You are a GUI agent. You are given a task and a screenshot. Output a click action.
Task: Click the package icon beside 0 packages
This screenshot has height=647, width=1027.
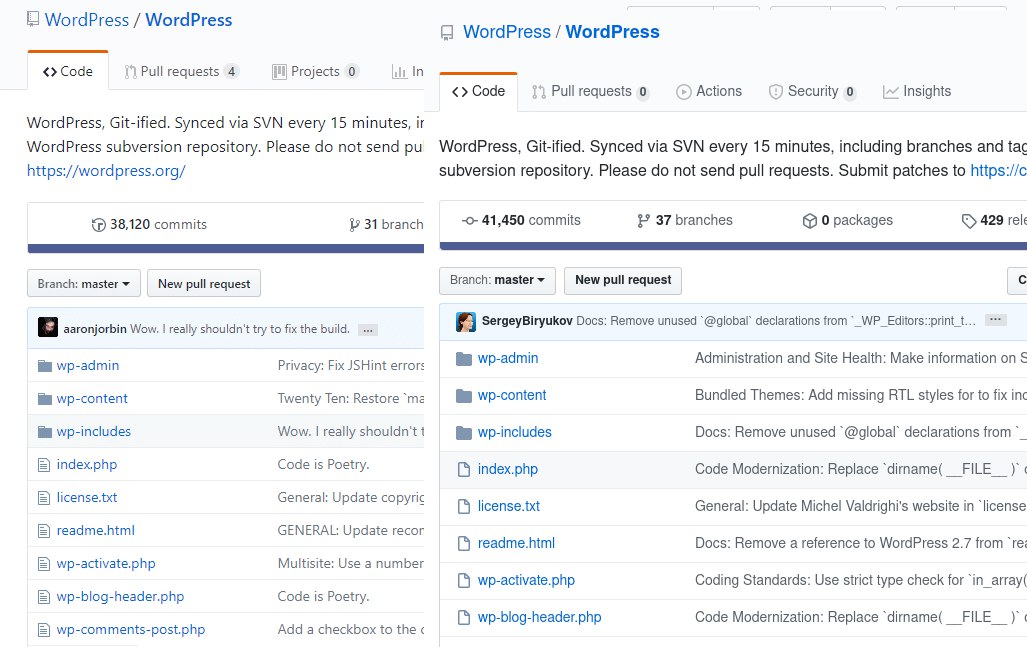click(x=810, y=221)
